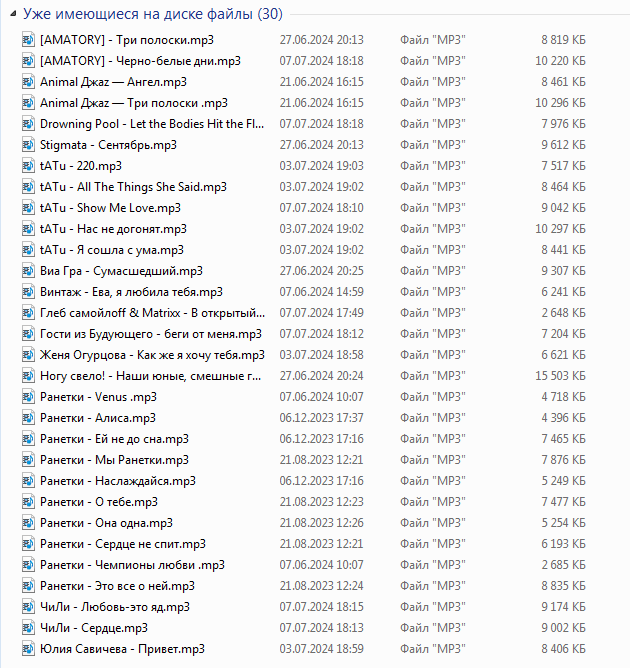Select file 'Виа Гра - Сумасшедший.mp3'
Screen dimensions: 630x668
point(121,271)
